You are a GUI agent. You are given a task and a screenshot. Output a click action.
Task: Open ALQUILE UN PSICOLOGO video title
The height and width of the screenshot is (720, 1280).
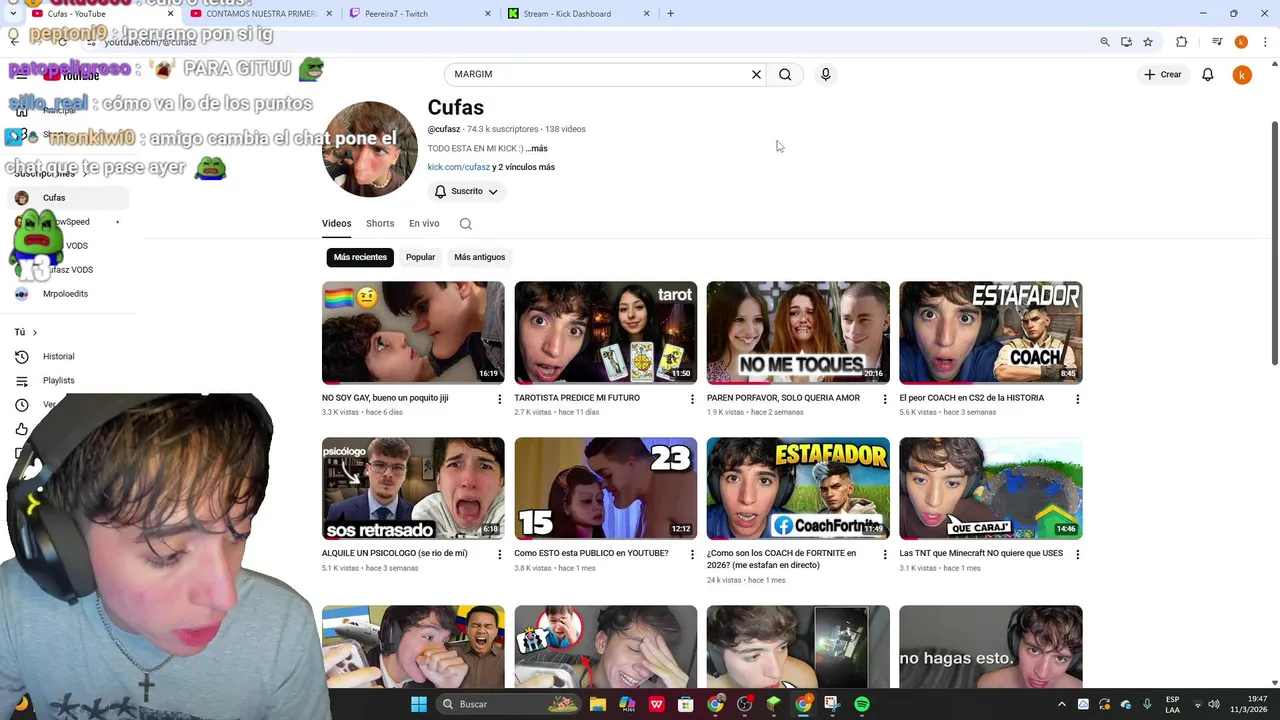(394, 553)
